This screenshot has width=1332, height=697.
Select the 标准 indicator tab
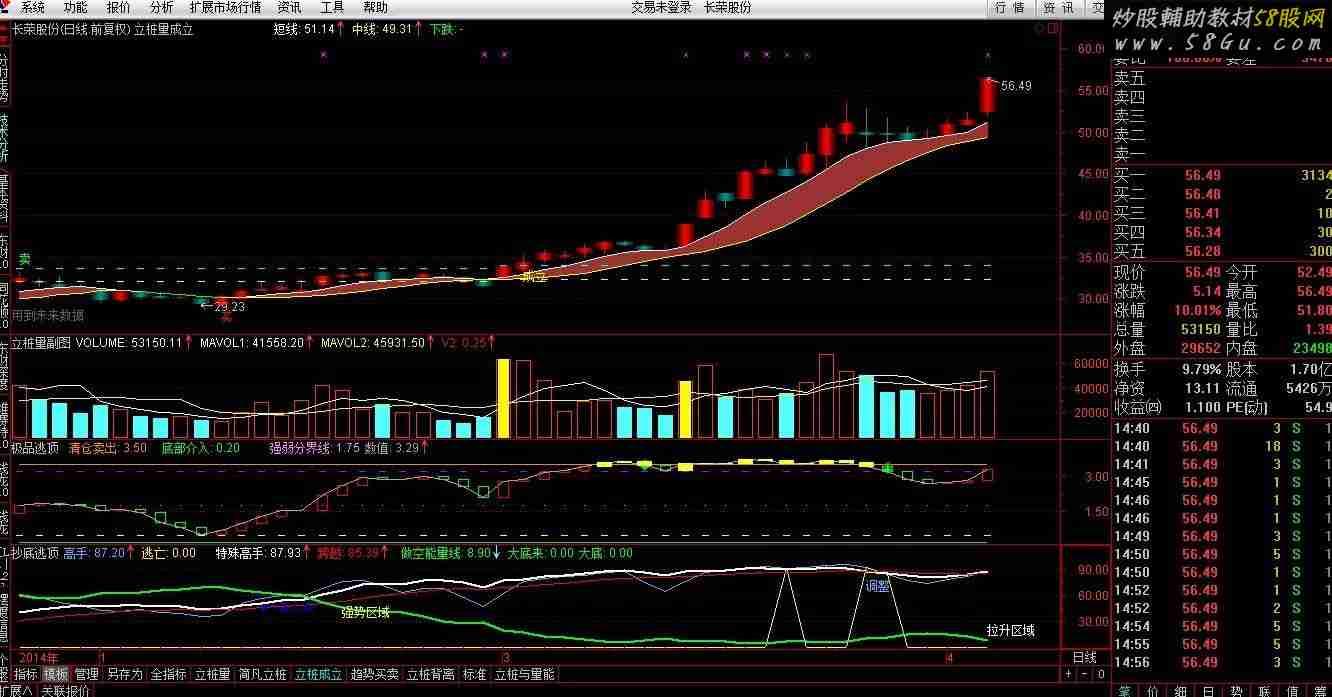[x=474, y=674]
